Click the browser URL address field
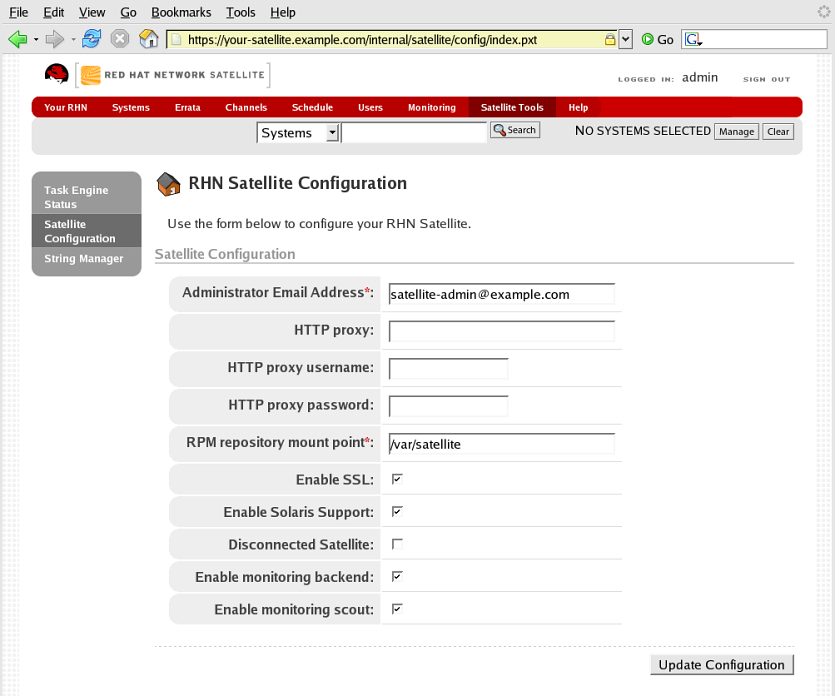 tap(391, 39)
